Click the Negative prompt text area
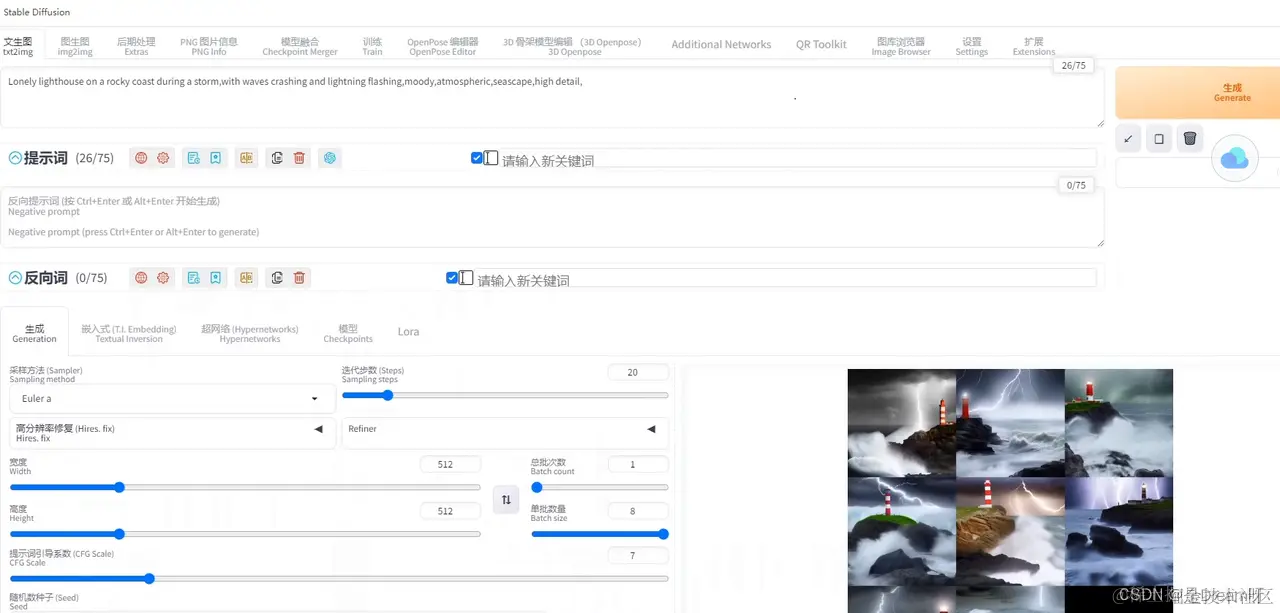 (x=552, y=217)
